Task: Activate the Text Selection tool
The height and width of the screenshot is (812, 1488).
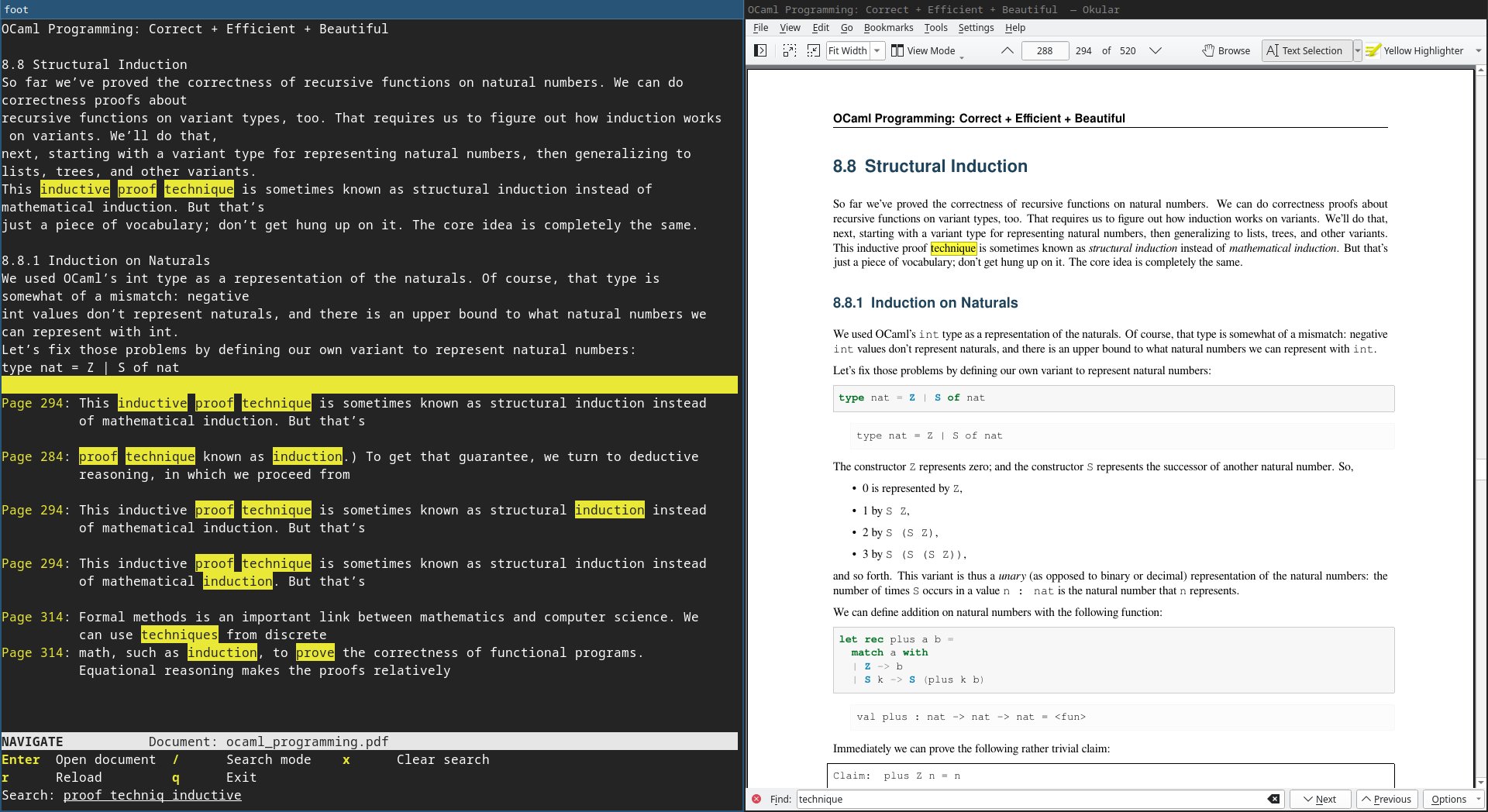Action: click(x=1307, y=50)
